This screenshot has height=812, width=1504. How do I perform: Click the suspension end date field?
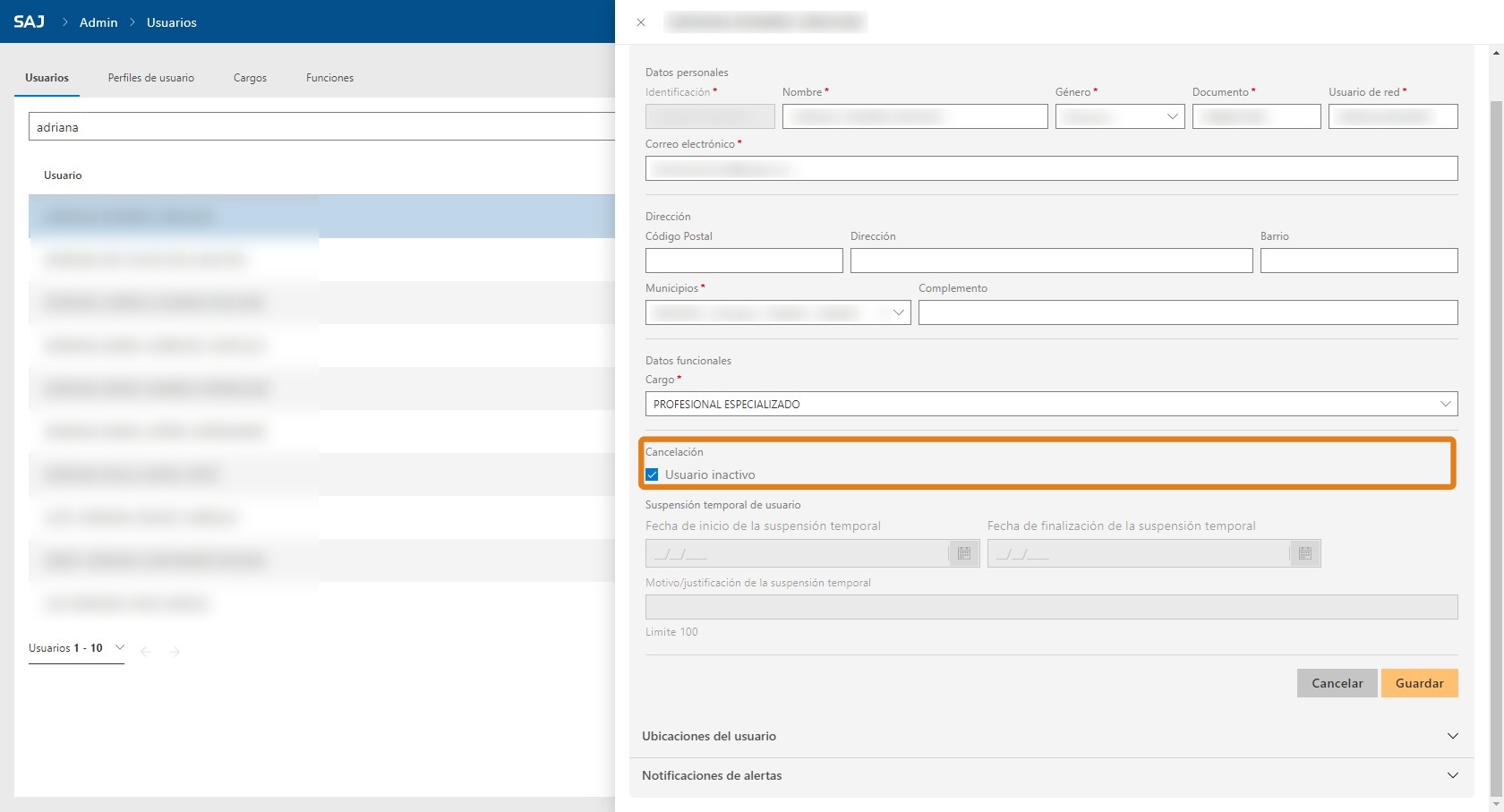click(1138, 553)
